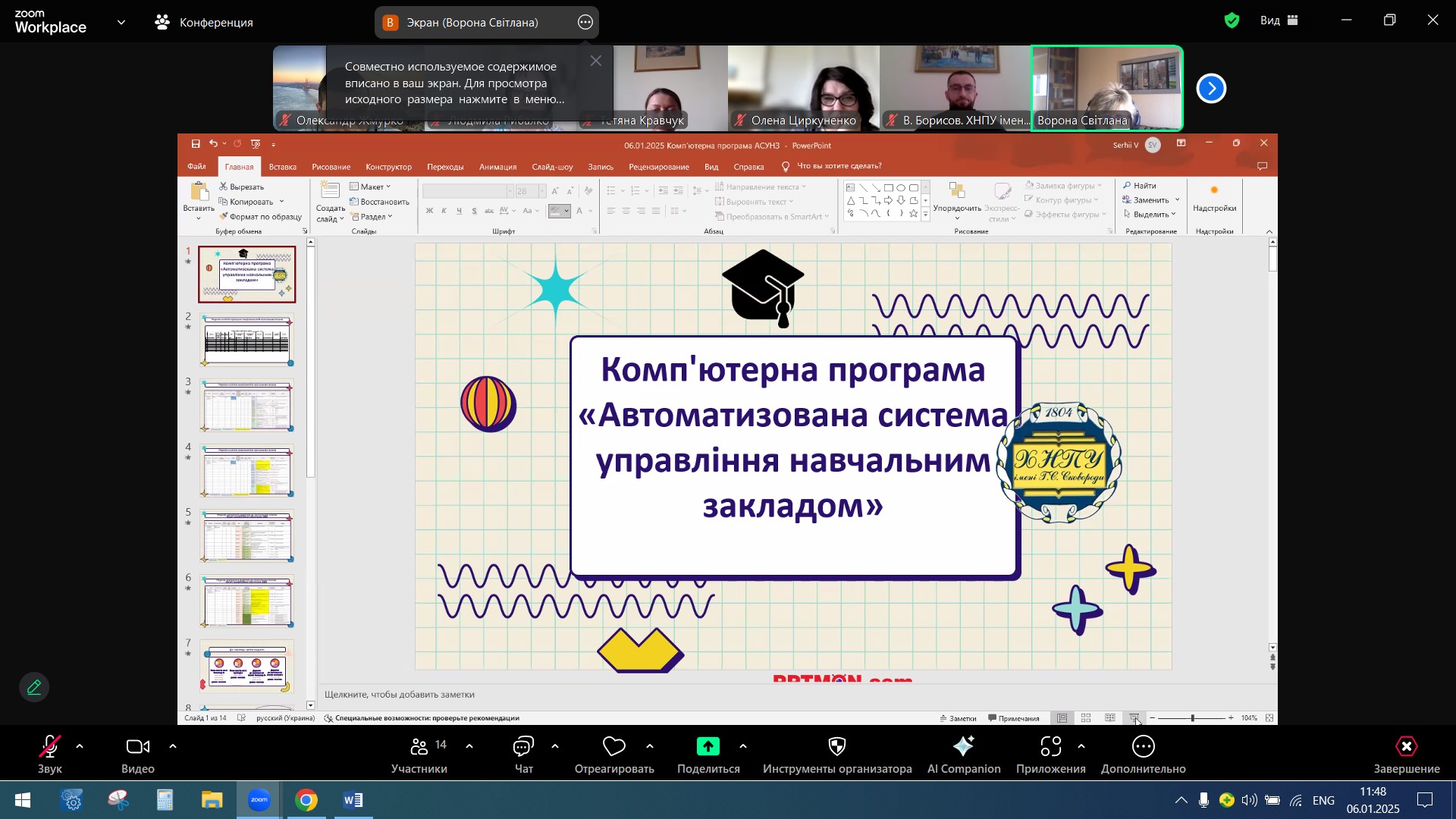This screenshot has width=1456, height=819.
Task: Start slideshow from beginning quick access icon
Action: [256, 144]
